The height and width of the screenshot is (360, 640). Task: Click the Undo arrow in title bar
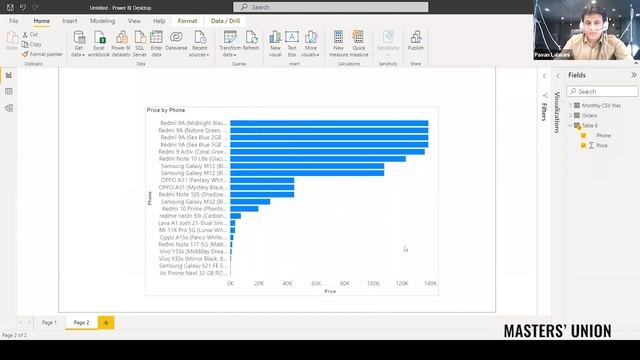coord(23,7)
